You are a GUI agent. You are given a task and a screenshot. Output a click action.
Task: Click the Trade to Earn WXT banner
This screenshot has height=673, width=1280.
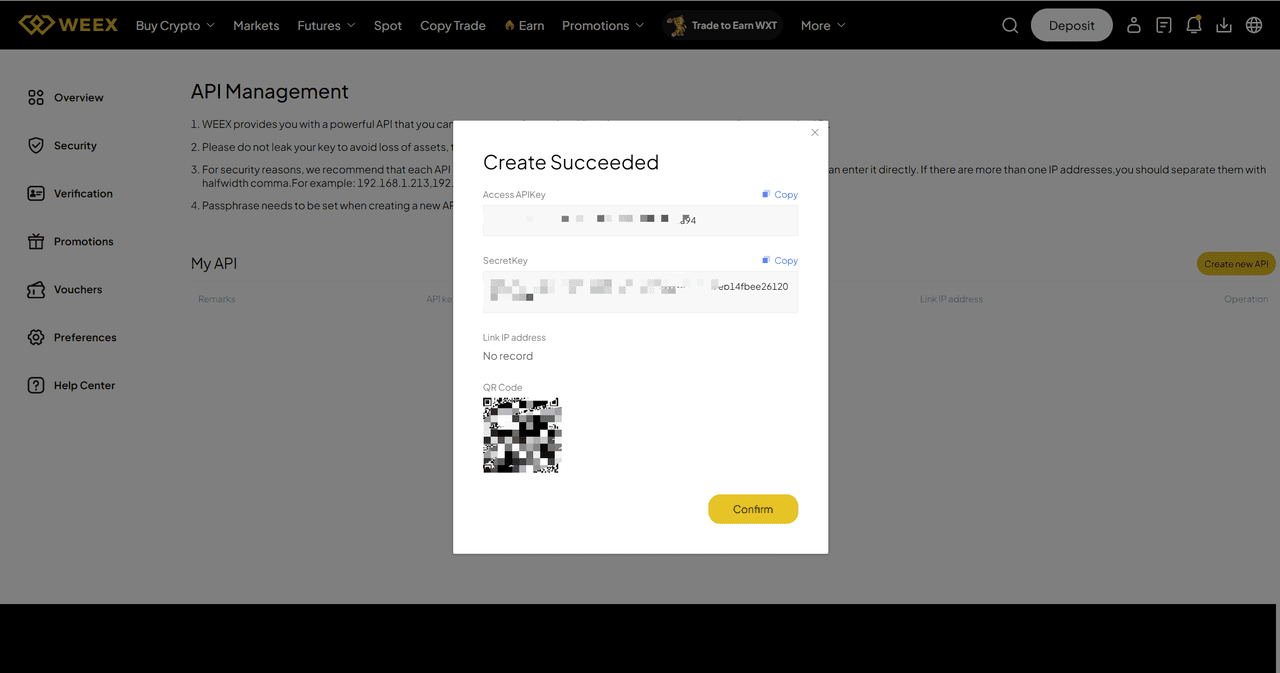pos(724,25)
